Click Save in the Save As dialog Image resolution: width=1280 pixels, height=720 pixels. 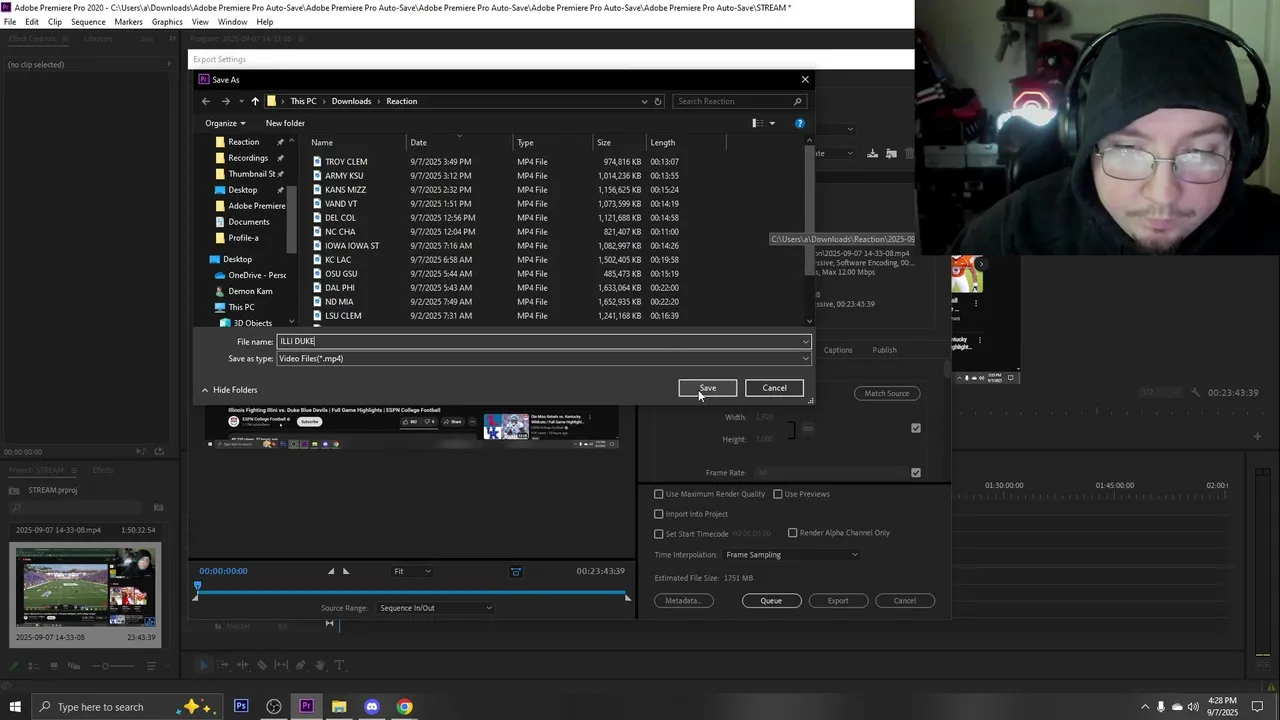point(708,388)
